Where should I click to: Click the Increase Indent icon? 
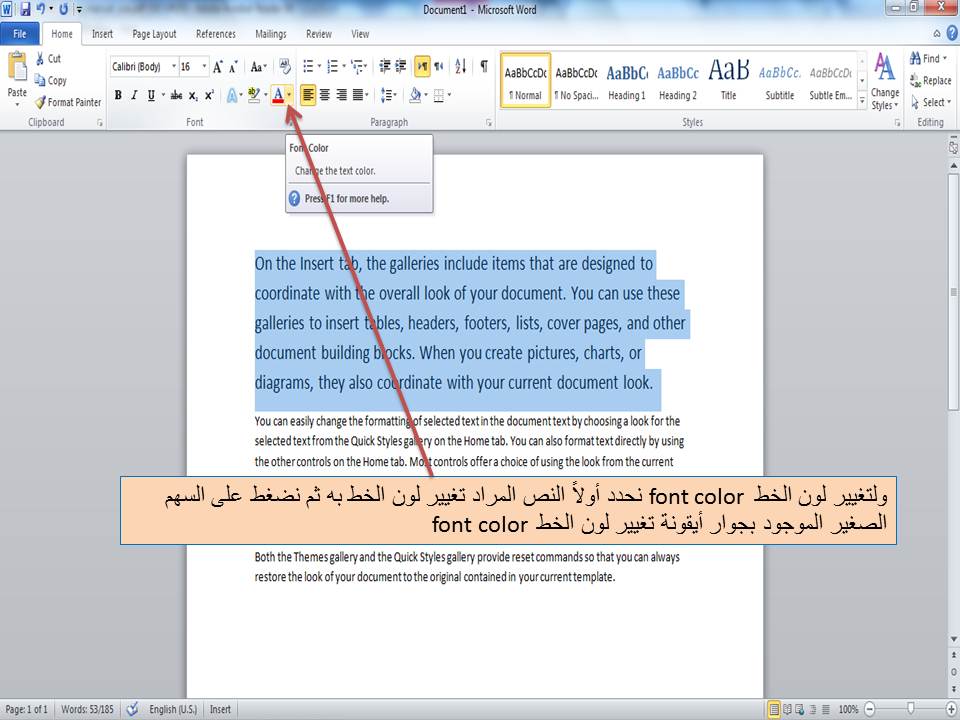pyautogui.click(x=400, y=66)
